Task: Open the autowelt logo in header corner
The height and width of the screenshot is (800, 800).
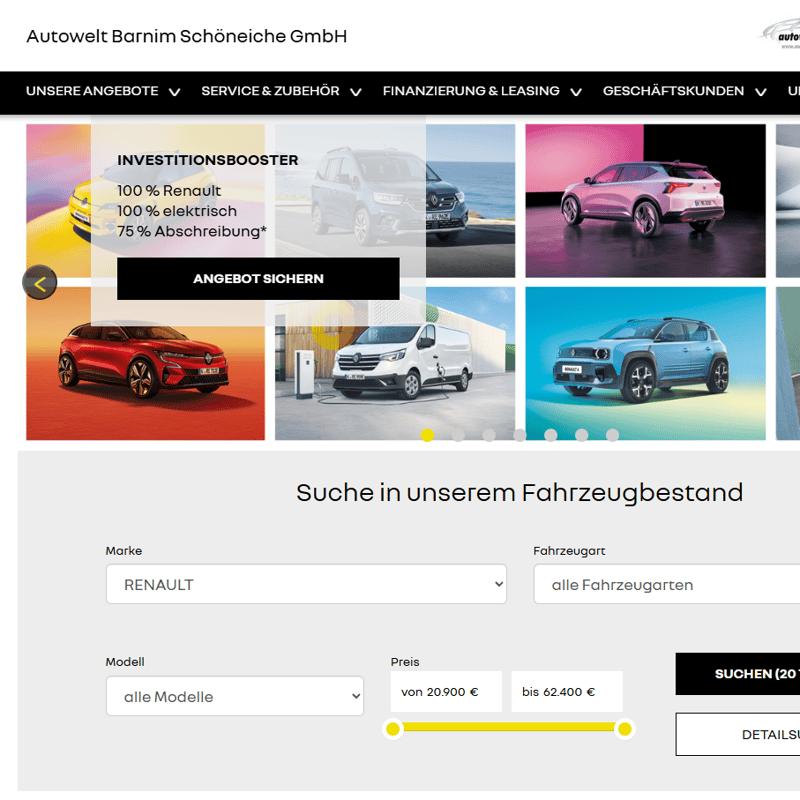Action: pyautogui.click(x=781, y=35)
